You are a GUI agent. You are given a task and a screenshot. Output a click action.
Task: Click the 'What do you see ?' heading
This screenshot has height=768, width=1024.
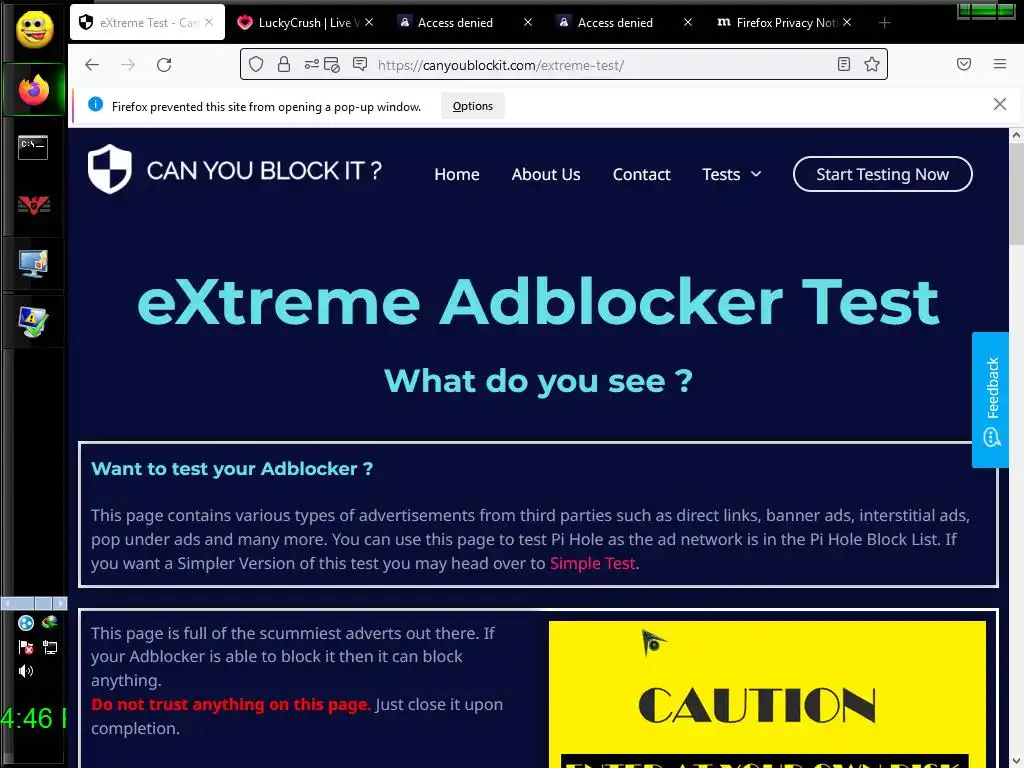click(538, 381)
